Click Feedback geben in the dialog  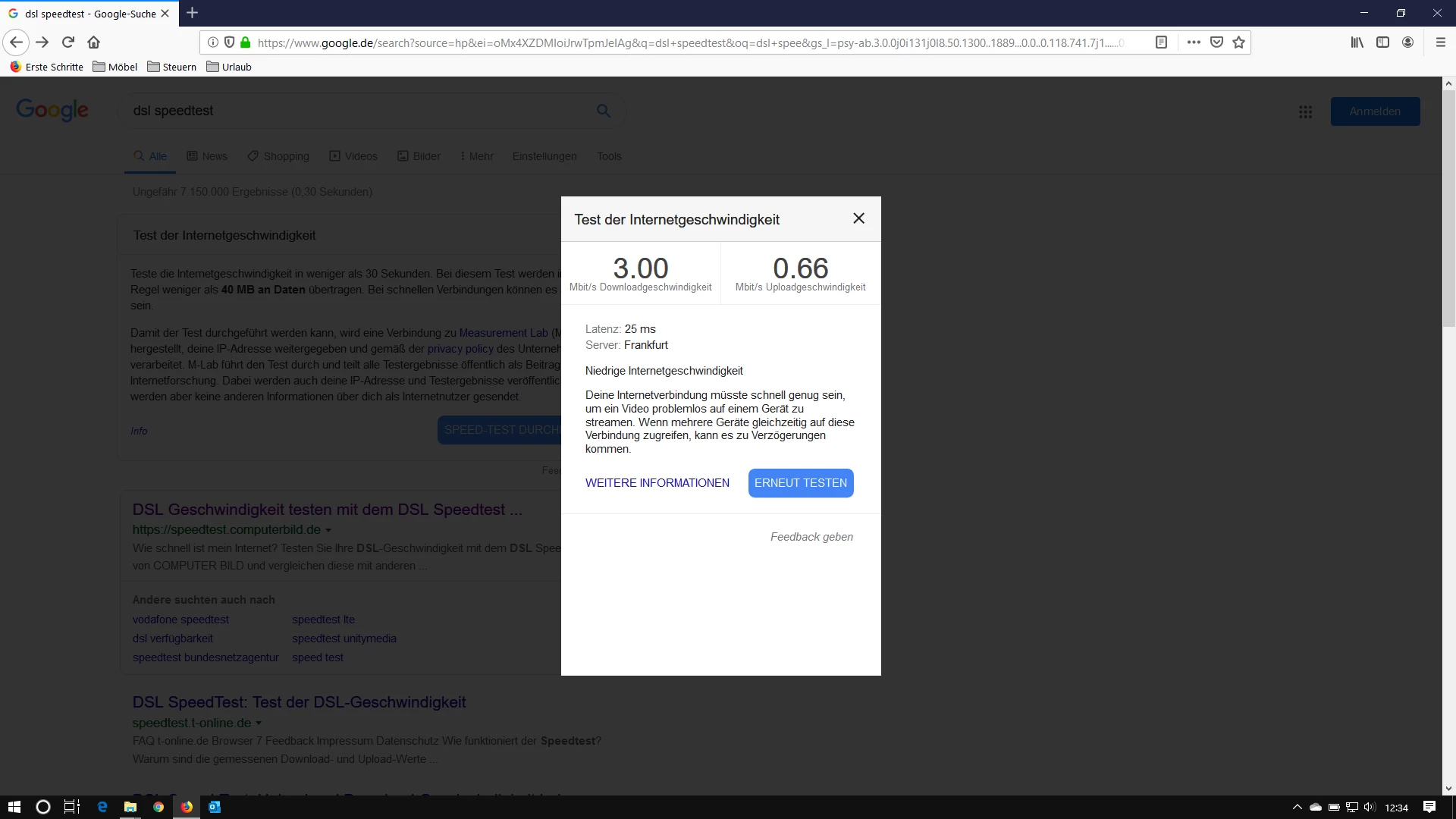(x=811, y=537)
